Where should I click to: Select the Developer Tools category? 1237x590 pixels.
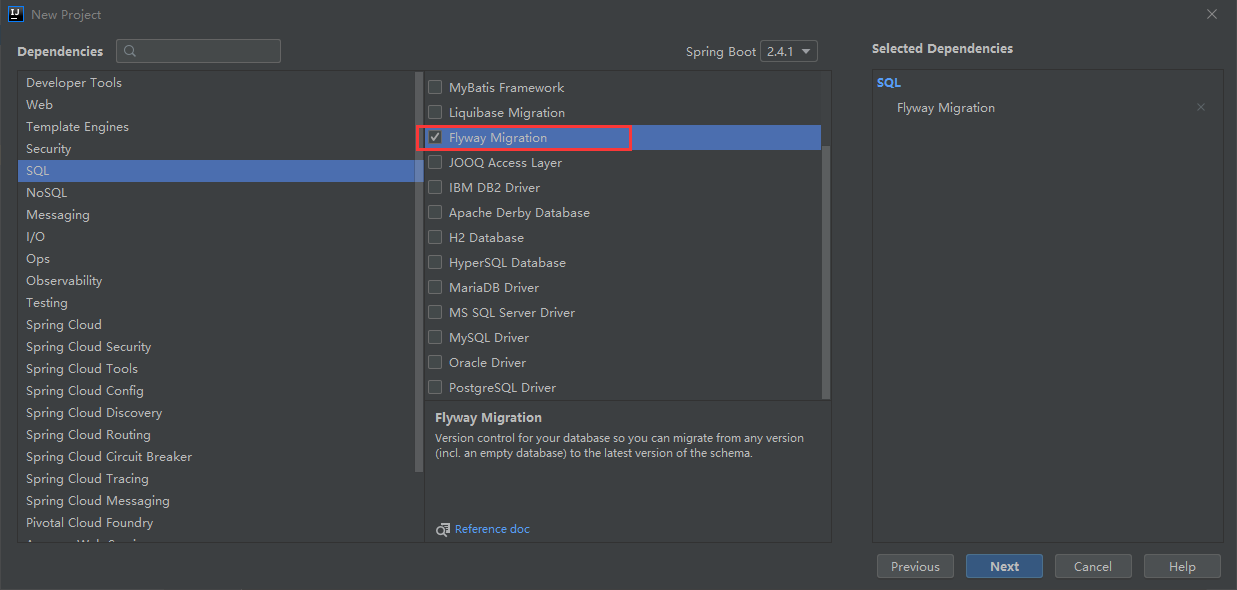pyautogui.click(x=216, y=82)
